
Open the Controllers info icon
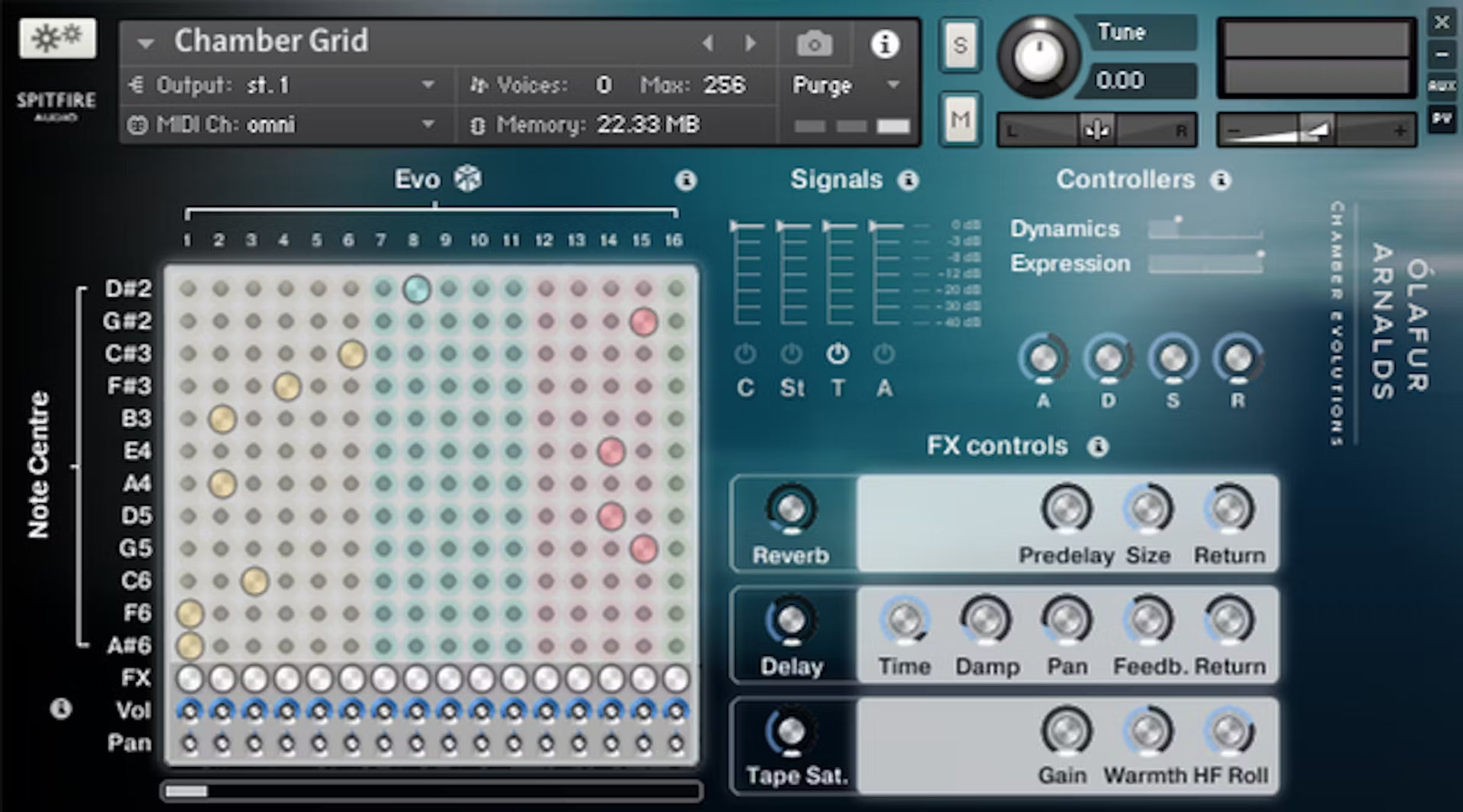point(1221,181)
